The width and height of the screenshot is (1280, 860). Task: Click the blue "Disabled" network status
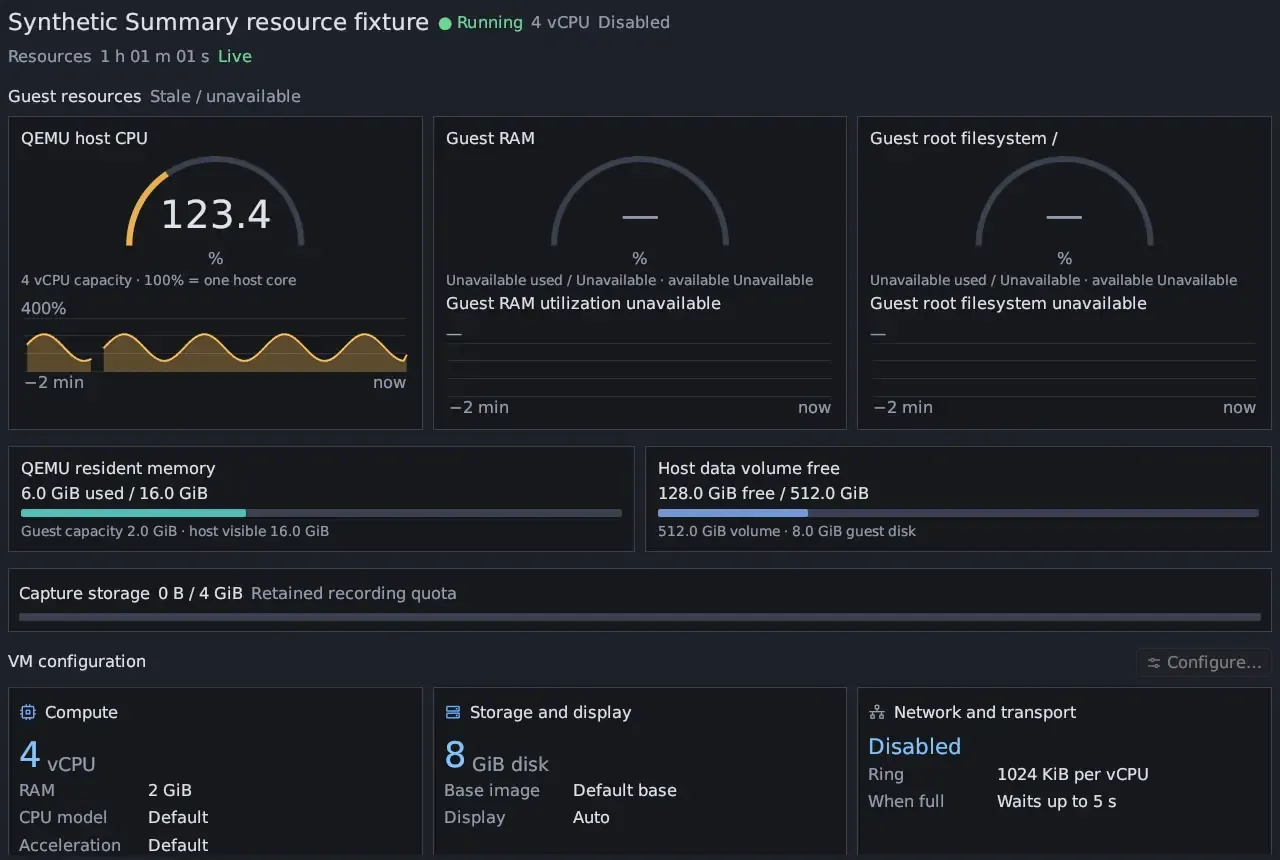click(x=914, y=746)
